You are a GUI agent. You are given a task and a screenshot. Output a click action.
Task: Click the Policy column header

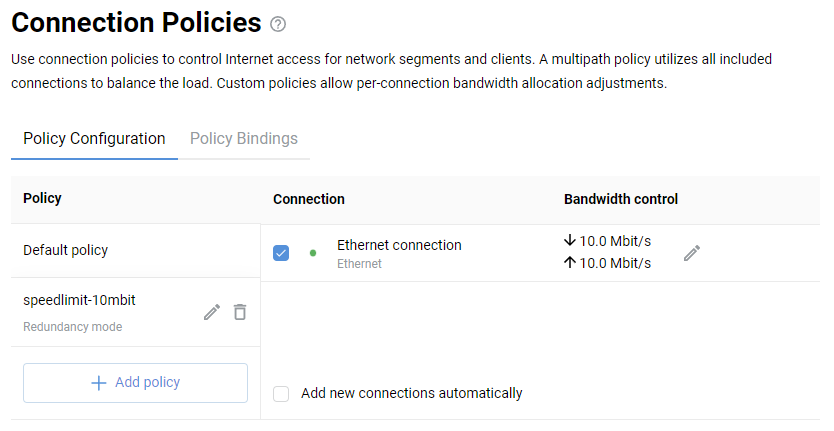point(42,198)
